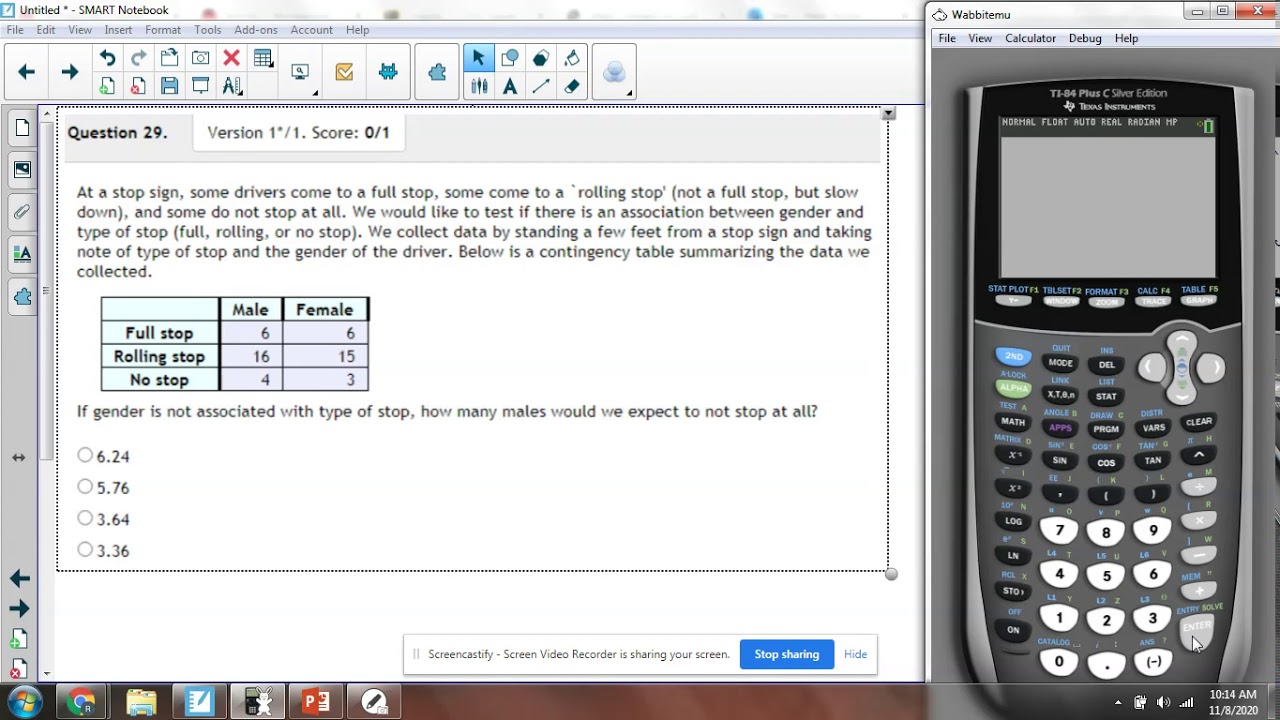Open PowerPoint from the Windows taskbar

click(x=316, y=702)
